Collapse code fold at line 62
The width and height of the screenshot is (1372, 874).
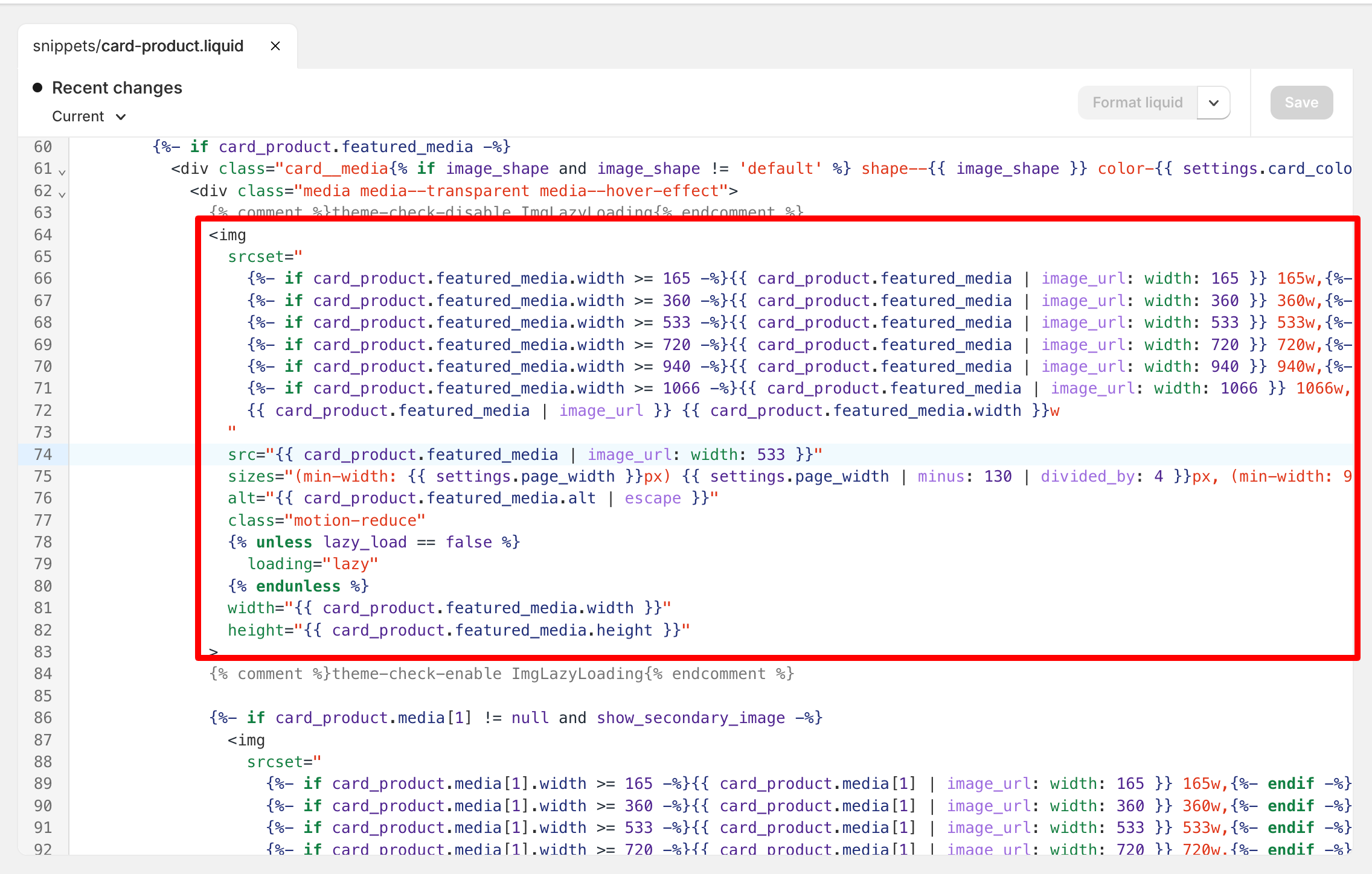click(62, 194)
